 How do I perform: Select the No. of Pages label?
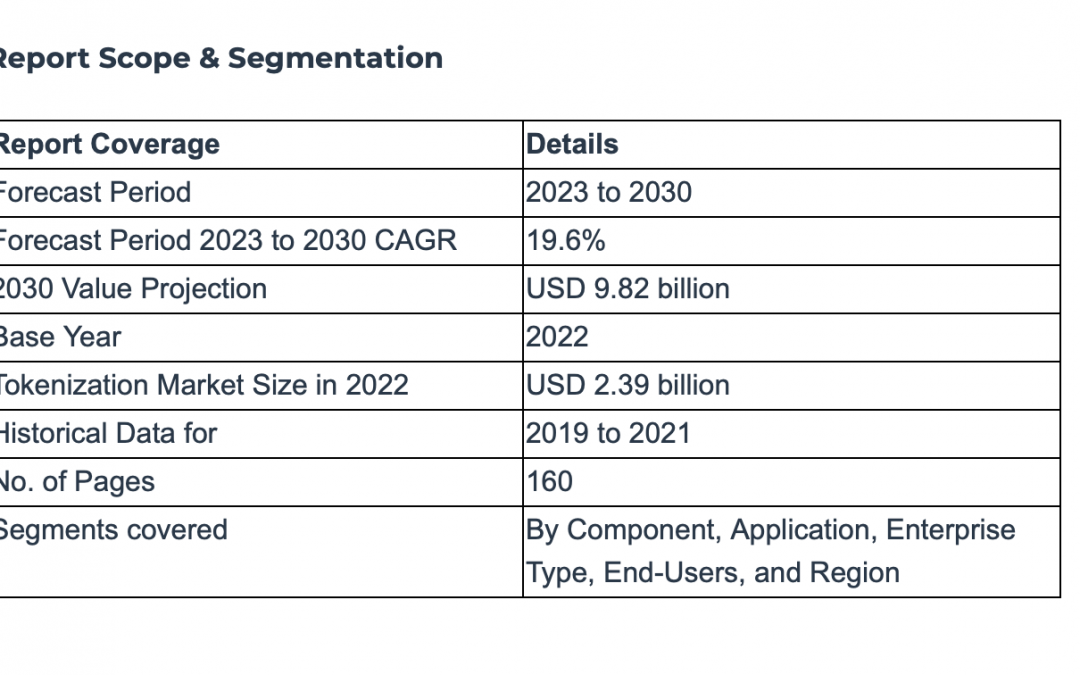(x=77, y=481)
